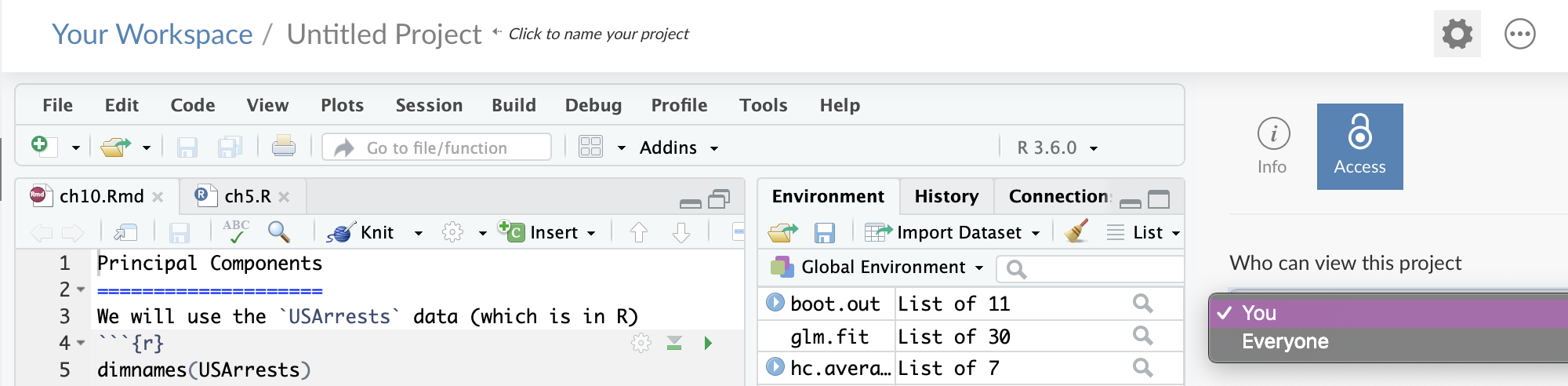Collapse the code chunk at line 4
1568x386 pixels.
[81, 344]
